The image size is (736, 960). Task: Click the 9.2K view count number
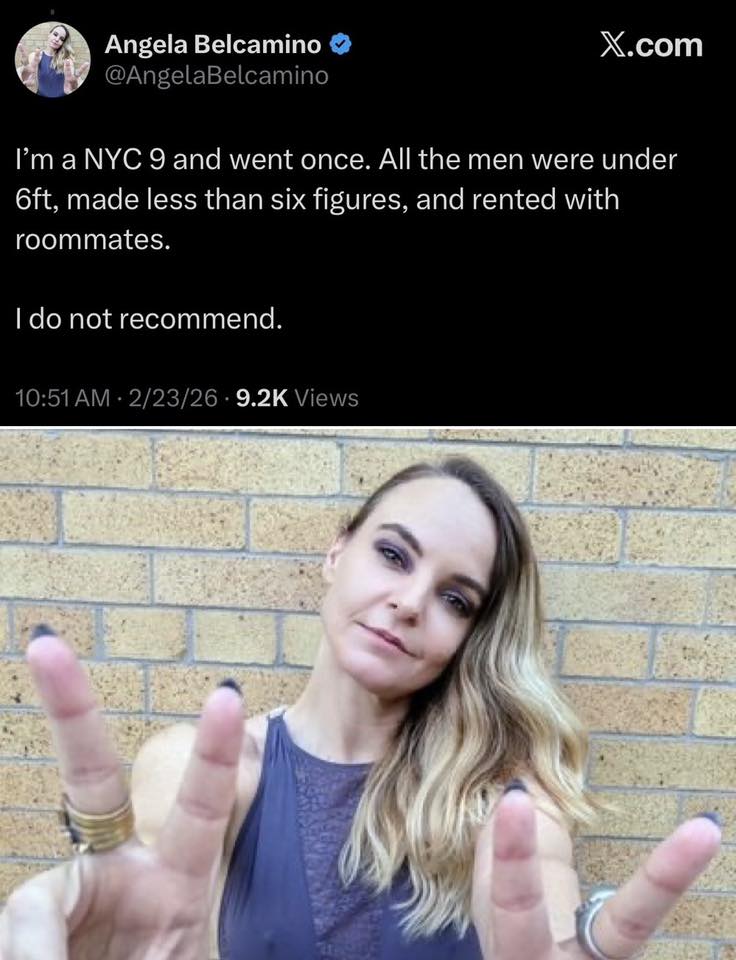(x=261, y=398)
